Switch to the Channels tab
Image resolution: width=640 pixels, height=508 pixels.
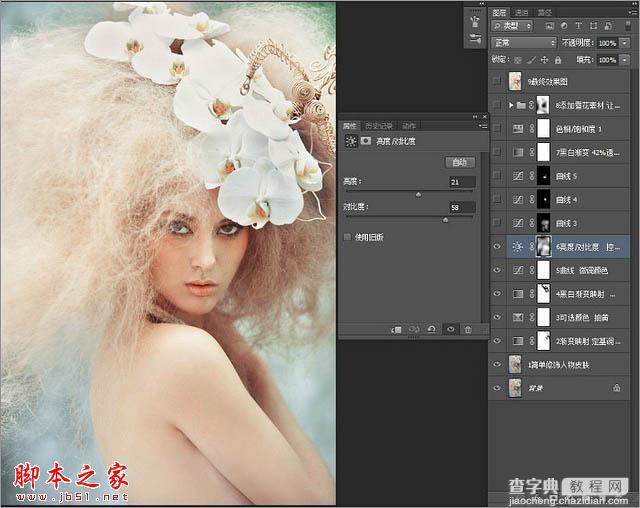(522, 13)
